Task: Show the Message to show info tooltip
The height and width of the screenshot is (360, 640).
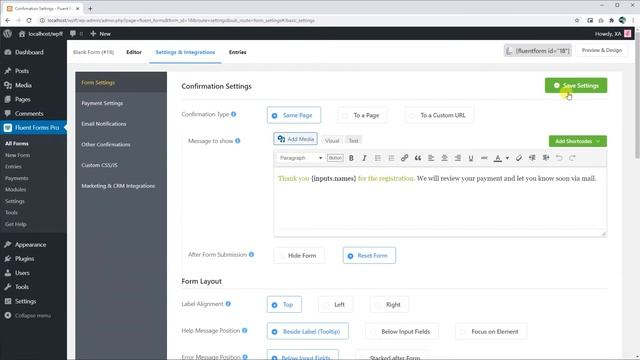Action: pyautogui.click(x=238, y=141)
